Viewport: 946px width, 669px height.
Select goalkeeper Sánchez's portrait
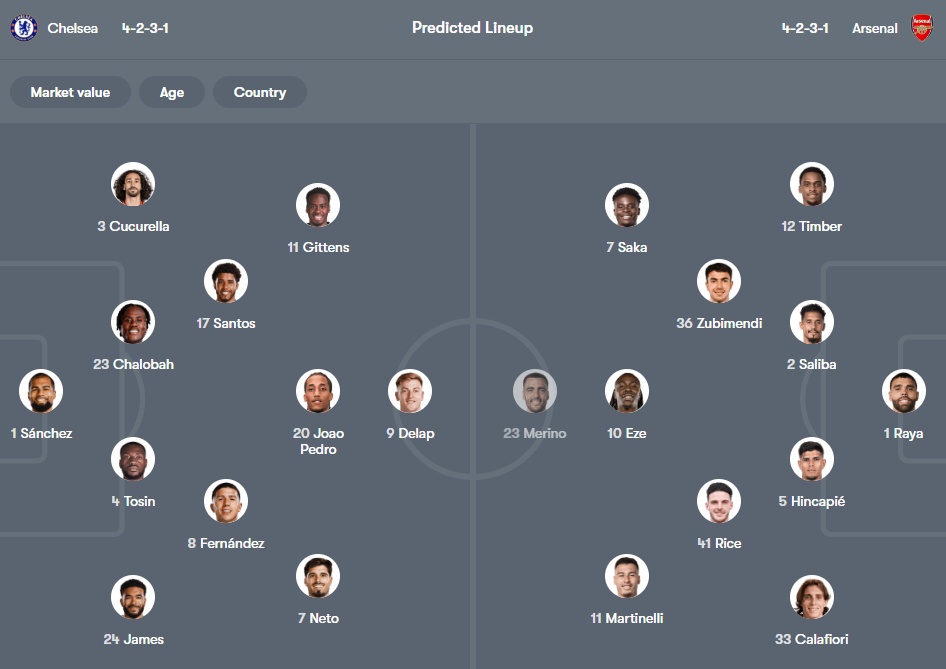point(41,391)
